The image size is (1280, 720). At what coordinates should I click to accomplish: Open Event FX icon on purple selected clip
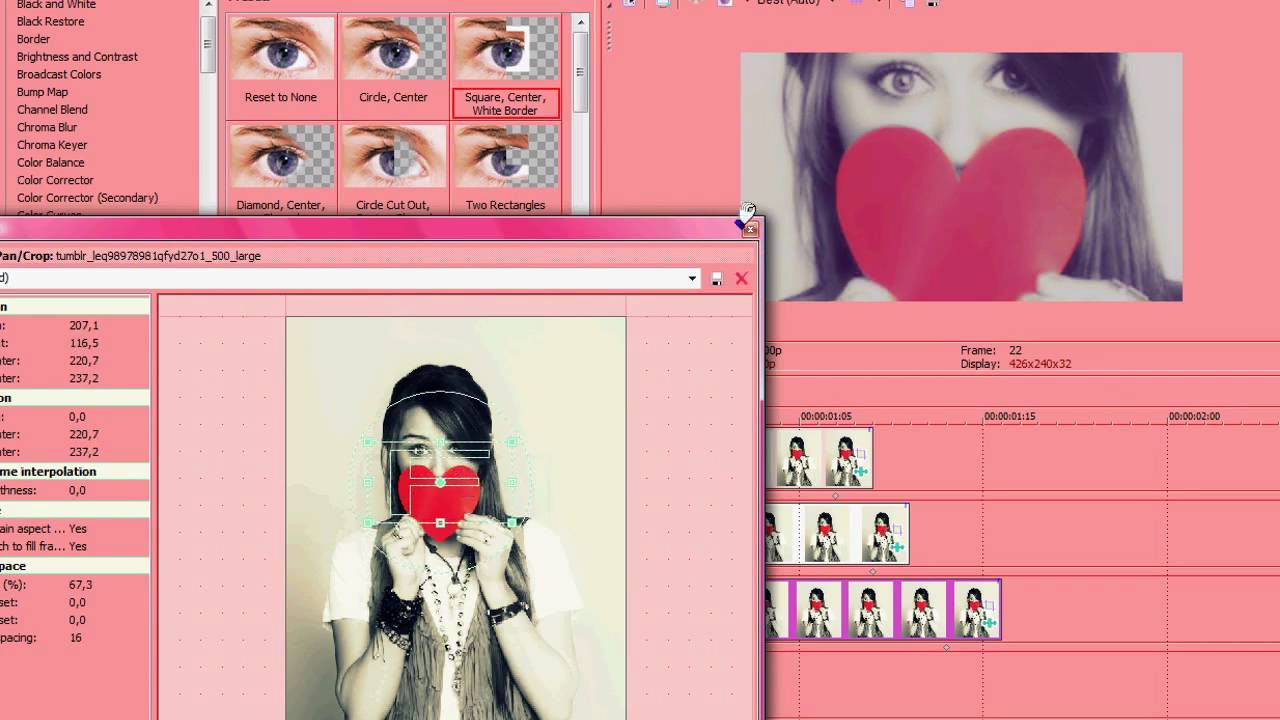click(x=989, y=623)
